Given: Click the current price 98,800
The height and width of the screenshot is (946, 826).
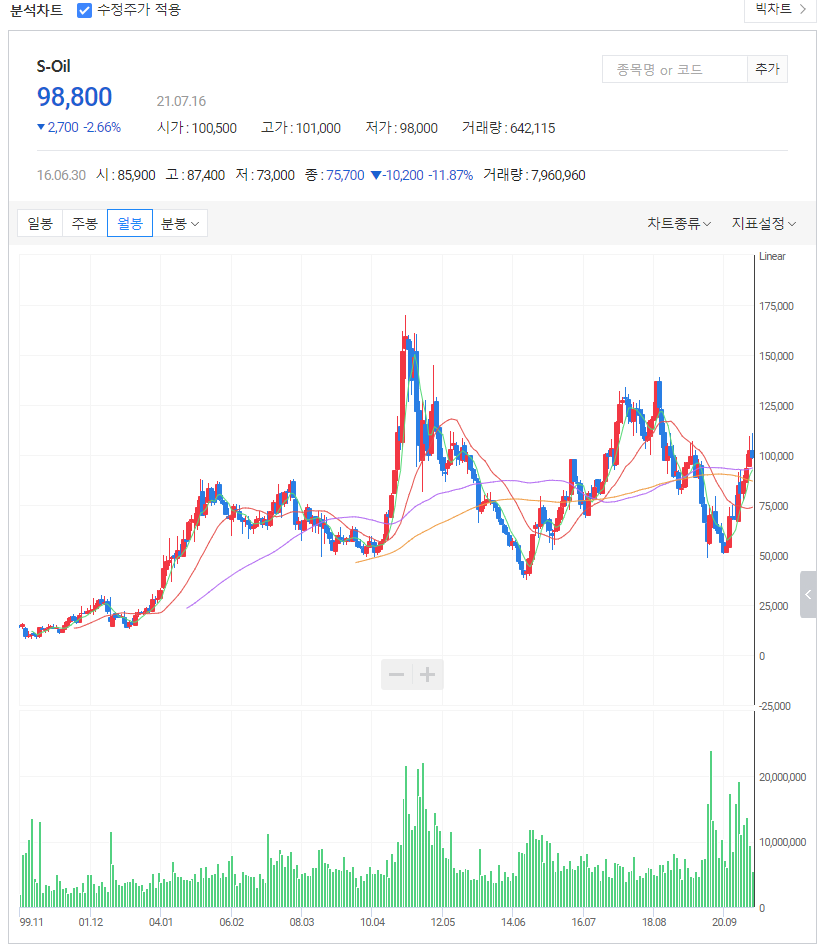Looking at the screenshot, I should 75,97.
